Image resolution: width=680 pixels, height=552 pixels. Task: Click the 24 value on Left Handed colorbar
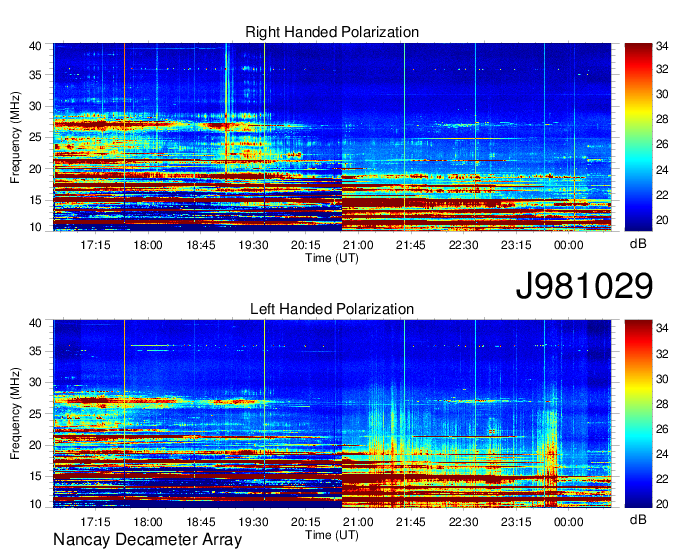(662, 454)
